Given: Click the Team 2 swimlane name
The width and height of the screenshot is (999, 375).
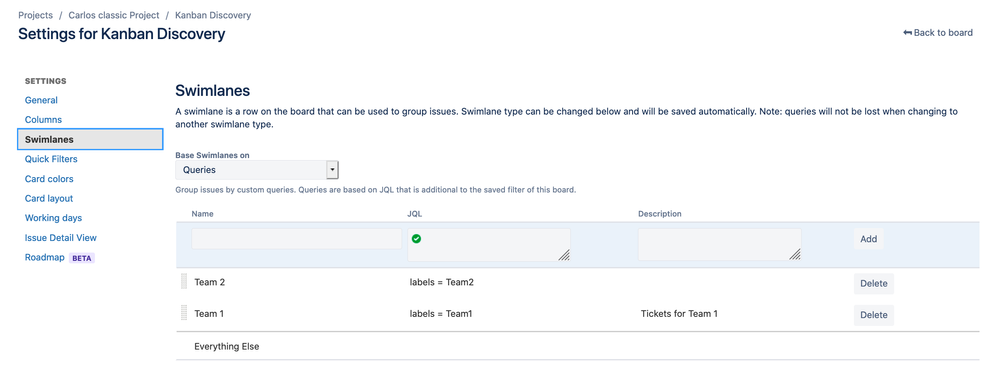Looking at the screenshot, I should [x=210, y=283].
